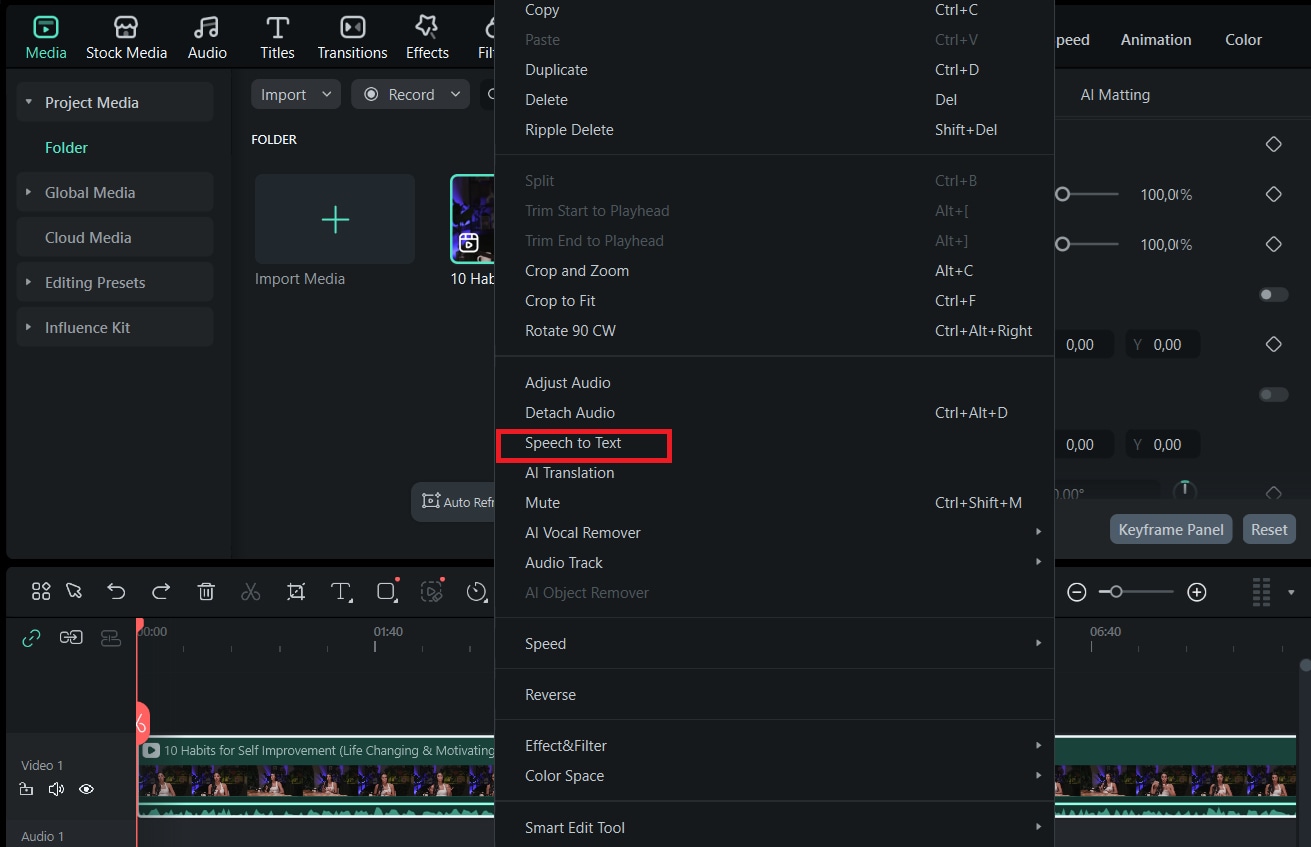The width and height of the screenshot is (1311, 847).
Task: Click the plus icon to Import Media
Action: tap(335, 219)
